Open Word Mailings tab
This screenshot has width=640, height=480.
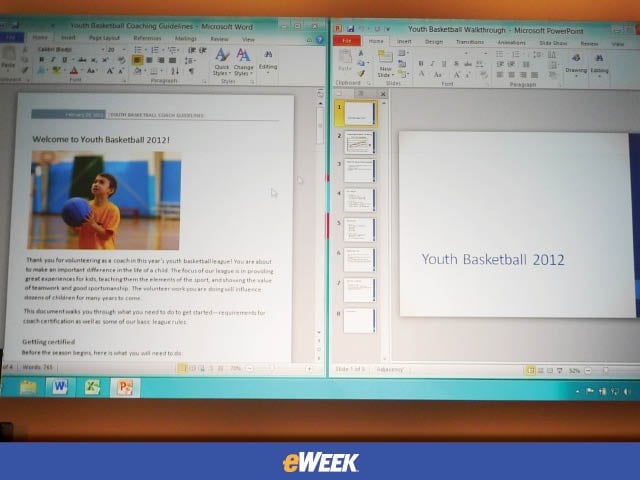click(x=186, y=39)
